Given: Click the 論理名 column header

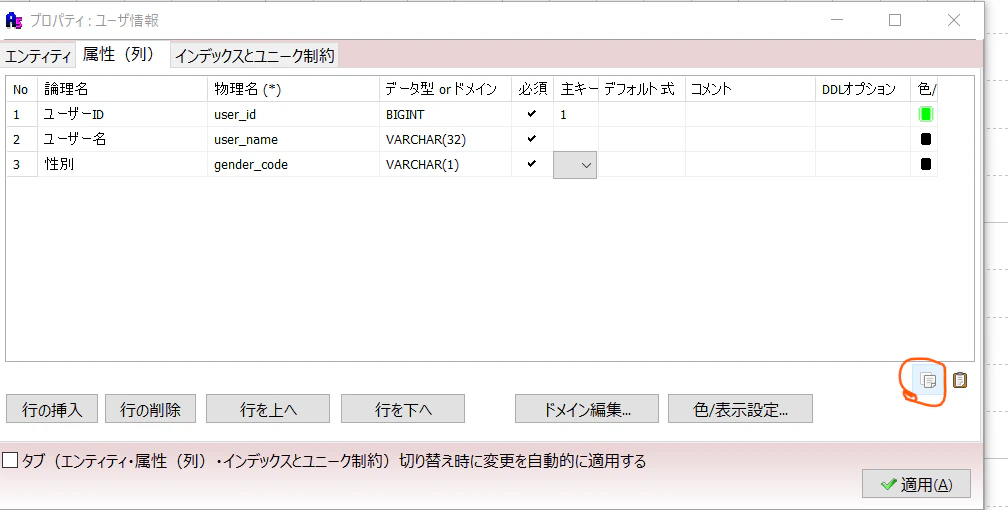Looking at the screenshot, I should pyautogui.click(x=123, y=89).
